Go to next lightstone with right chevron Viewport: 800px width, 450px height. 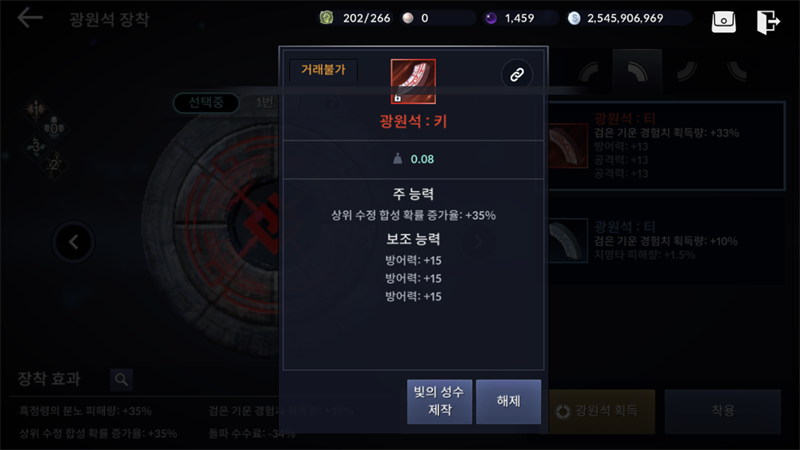click(478, 242)
